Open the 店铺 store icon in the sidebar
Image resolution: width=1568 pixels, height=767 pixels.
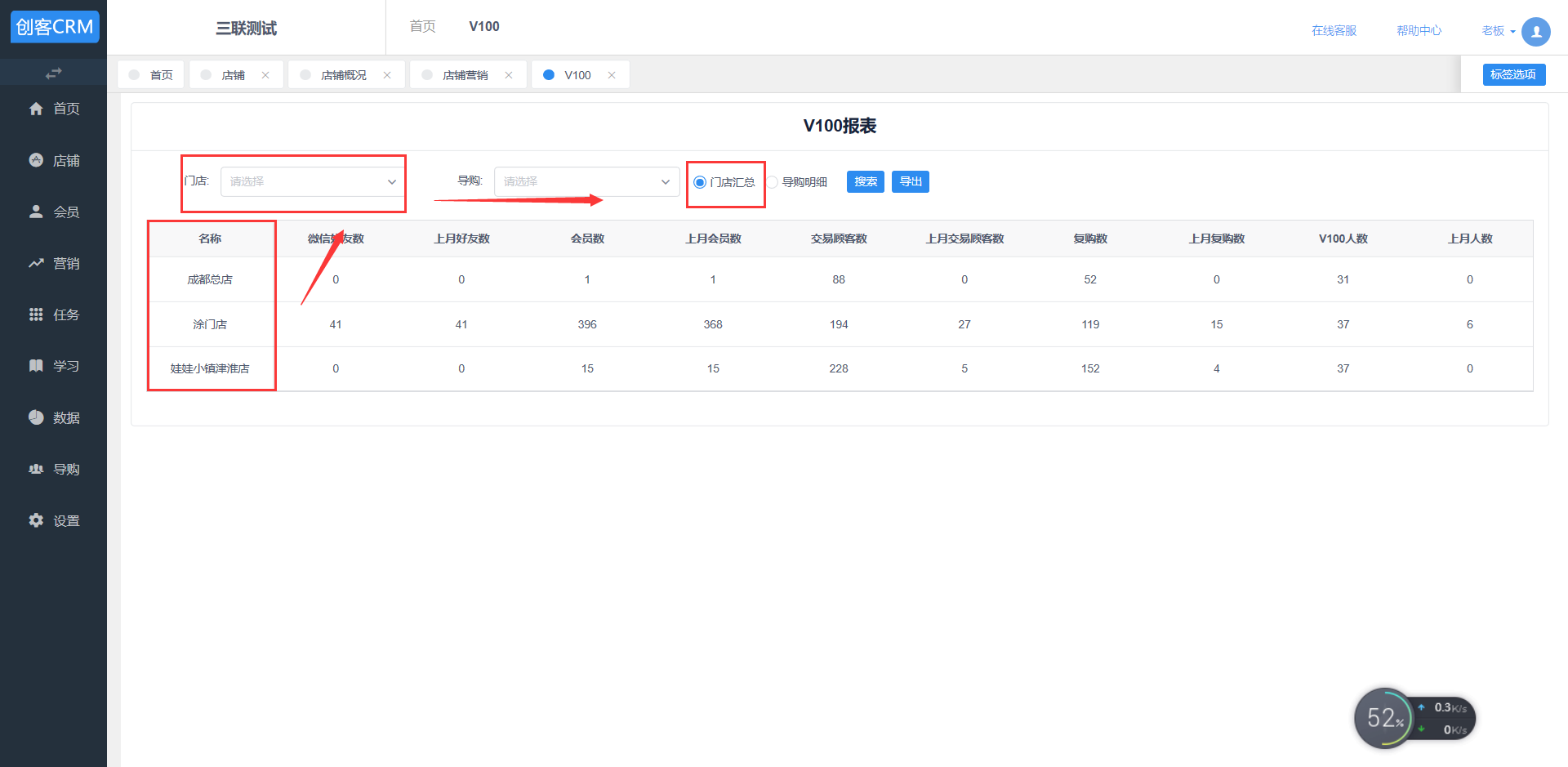click(x=36, y=160)
